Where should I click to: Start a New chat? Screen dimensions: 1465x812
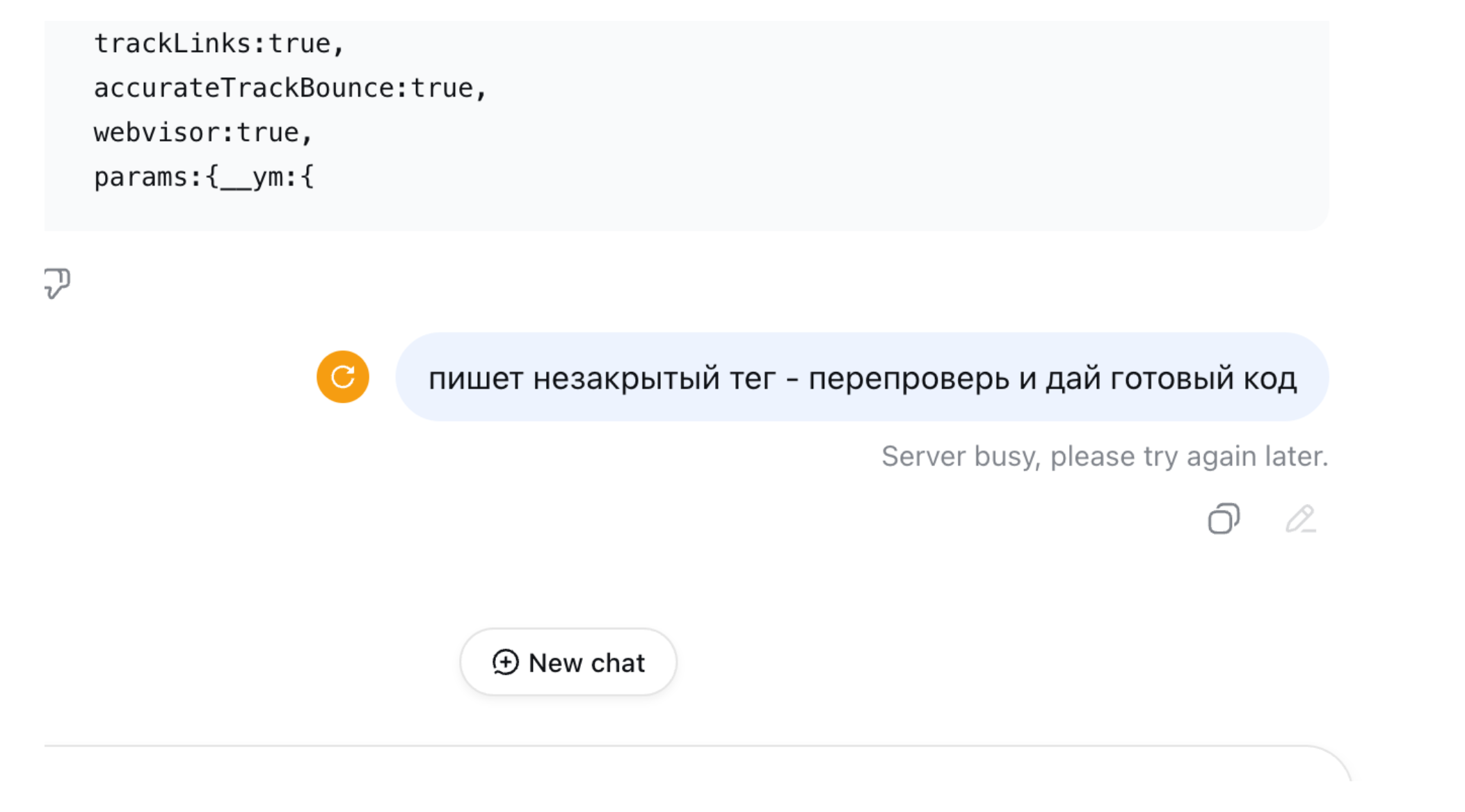[567, 663]
